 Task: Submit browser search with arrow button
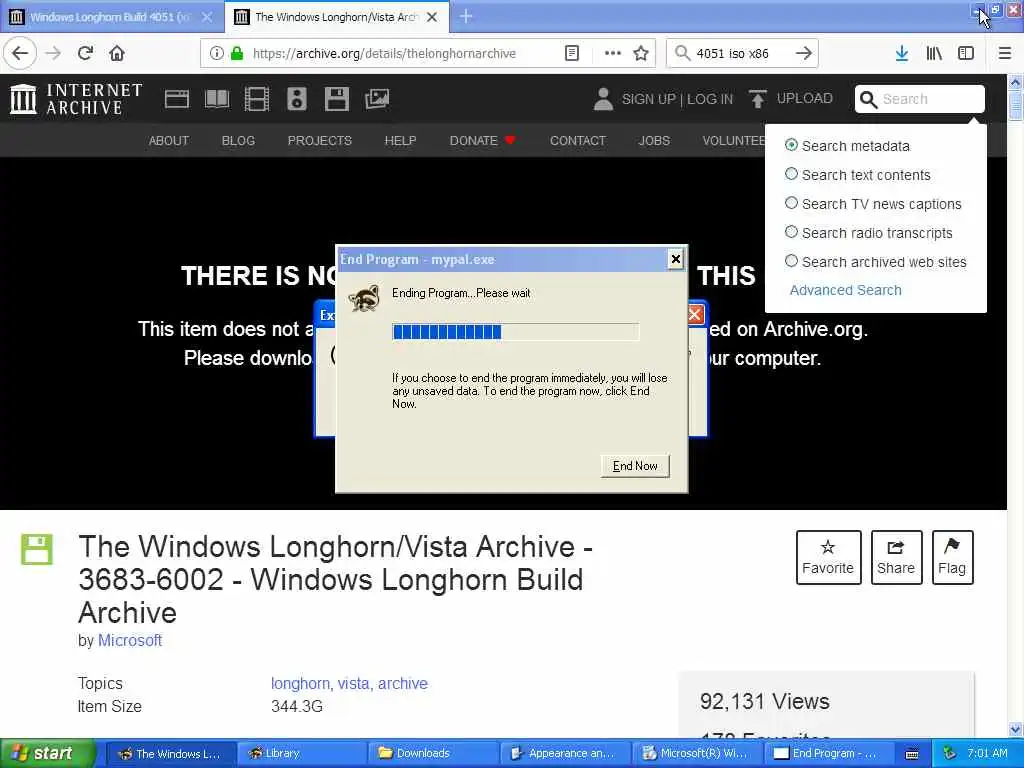click(x=804, y=54)
